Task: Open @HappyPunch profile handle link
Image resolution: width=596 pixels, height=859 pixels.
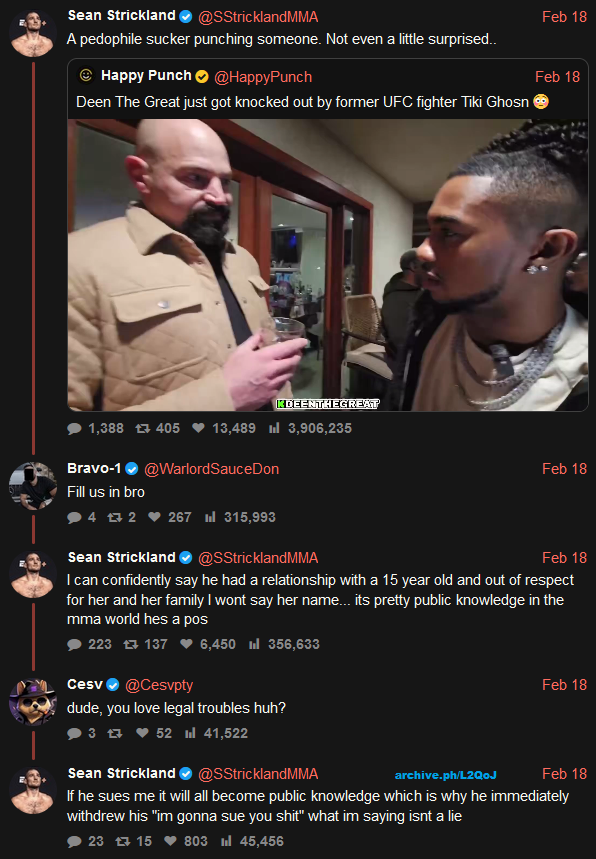Action: (263, 77)
